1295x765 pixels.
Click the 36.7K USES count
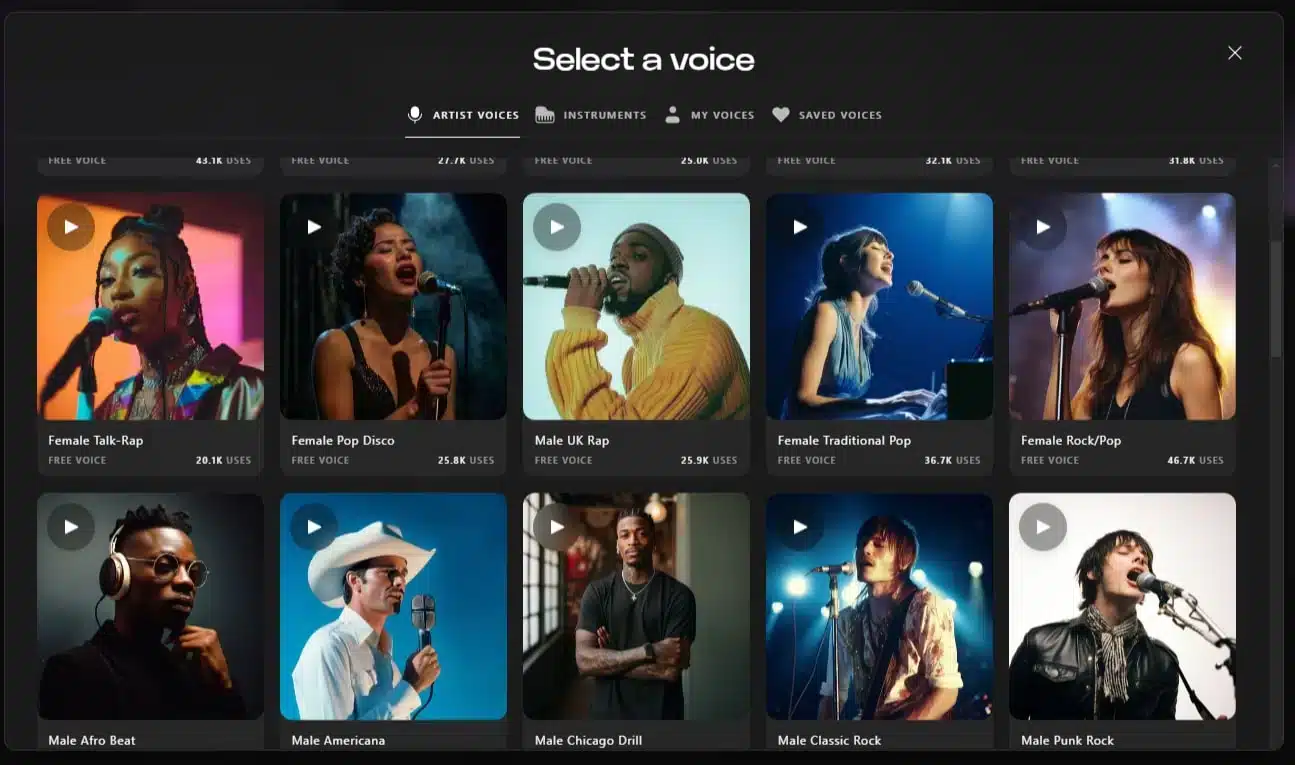pos(952,461)
